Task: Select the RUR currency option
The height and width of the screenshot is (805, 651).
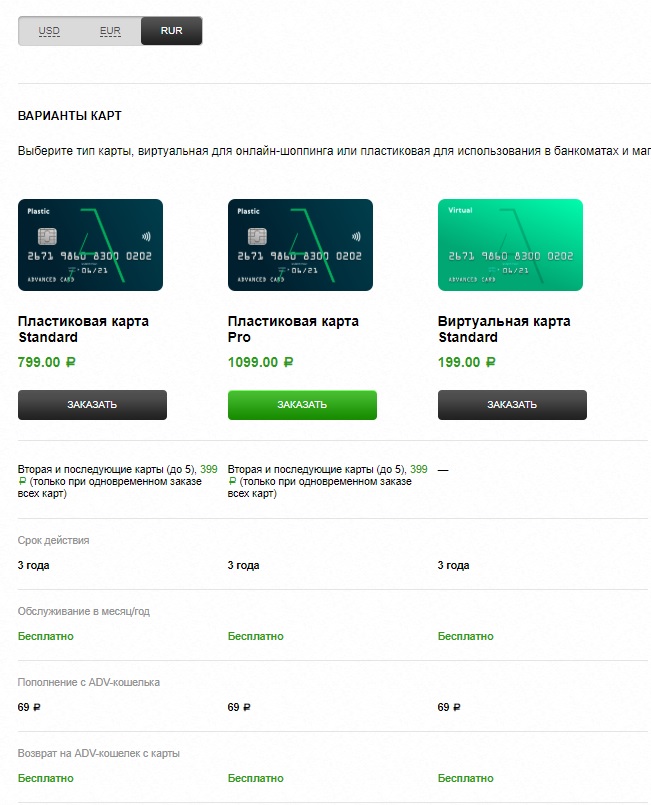Action: point(172,31)
